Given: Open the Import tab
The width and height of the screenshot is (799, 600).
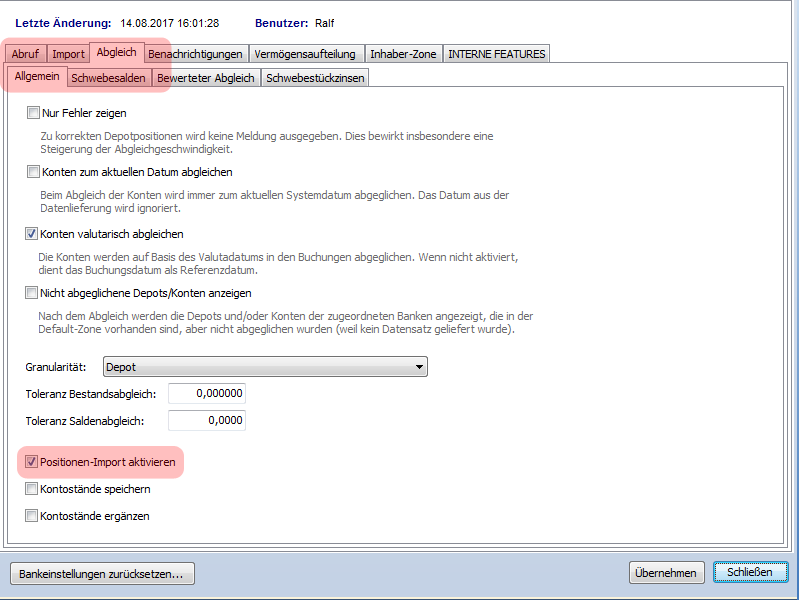Looking at the screenshot, I should coord(68,54).
